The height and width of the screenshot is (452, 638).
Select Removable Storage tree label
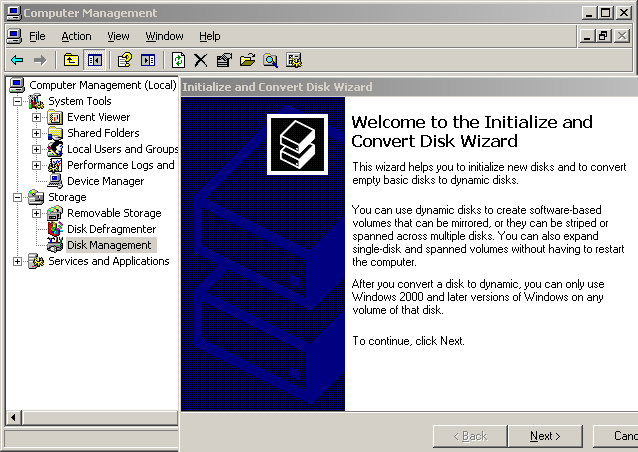coord(114,213)
